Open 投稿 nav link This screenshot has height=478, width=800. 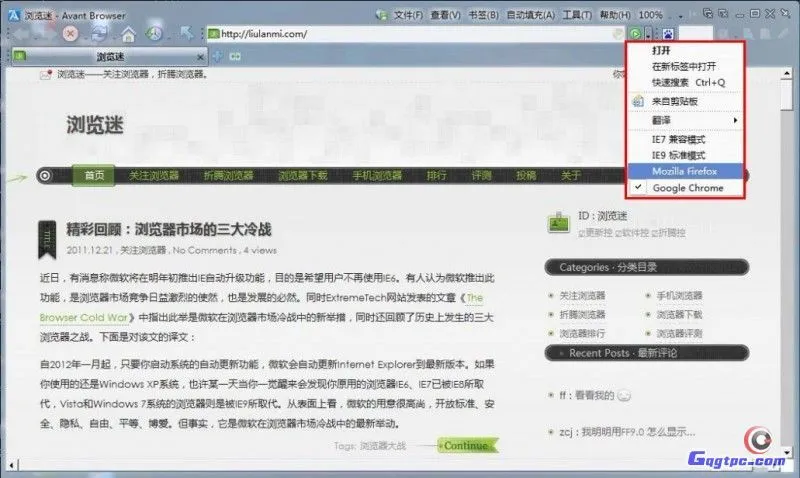tap(526, 175)
